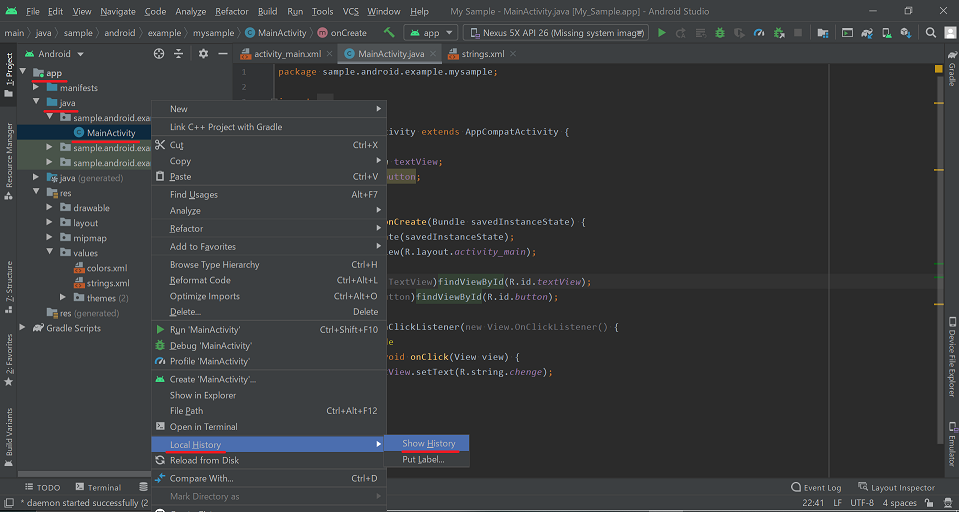959x512 pixels.
Task: Click the Project panel horizontal scrollbar
Action: point(84,474)
